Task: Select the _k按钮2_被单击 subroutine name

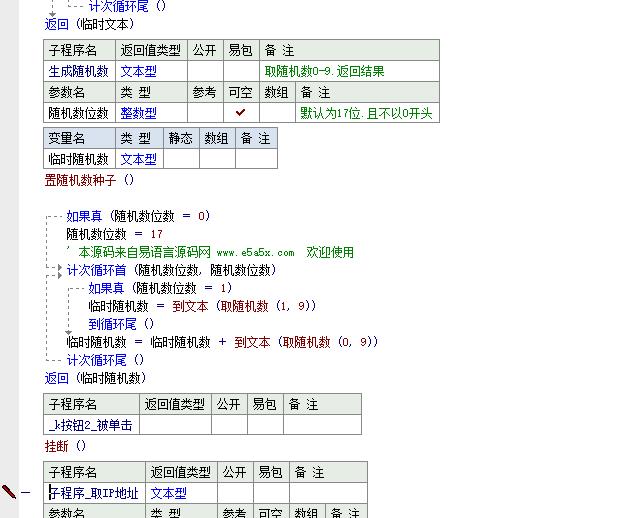Action: pyautogui.click(x=90, y=425)
